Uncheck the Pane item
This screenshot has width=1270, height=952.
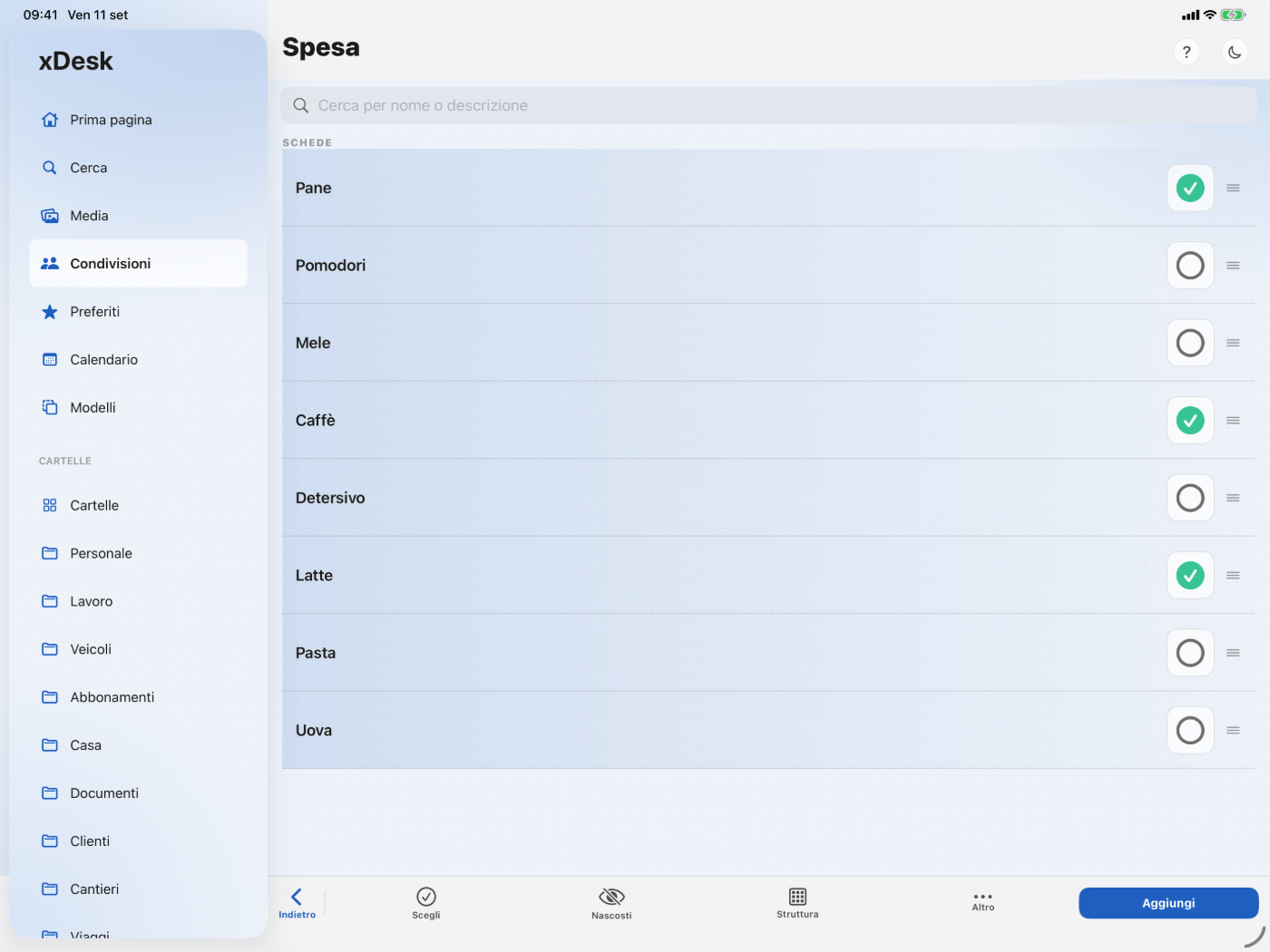(x=1190, y=188)
